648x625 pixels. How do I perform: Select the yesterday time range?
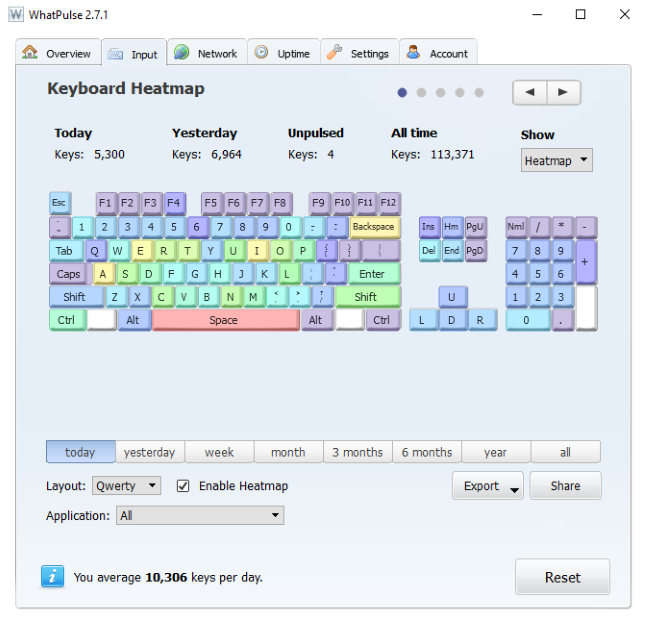pos(150,452)
